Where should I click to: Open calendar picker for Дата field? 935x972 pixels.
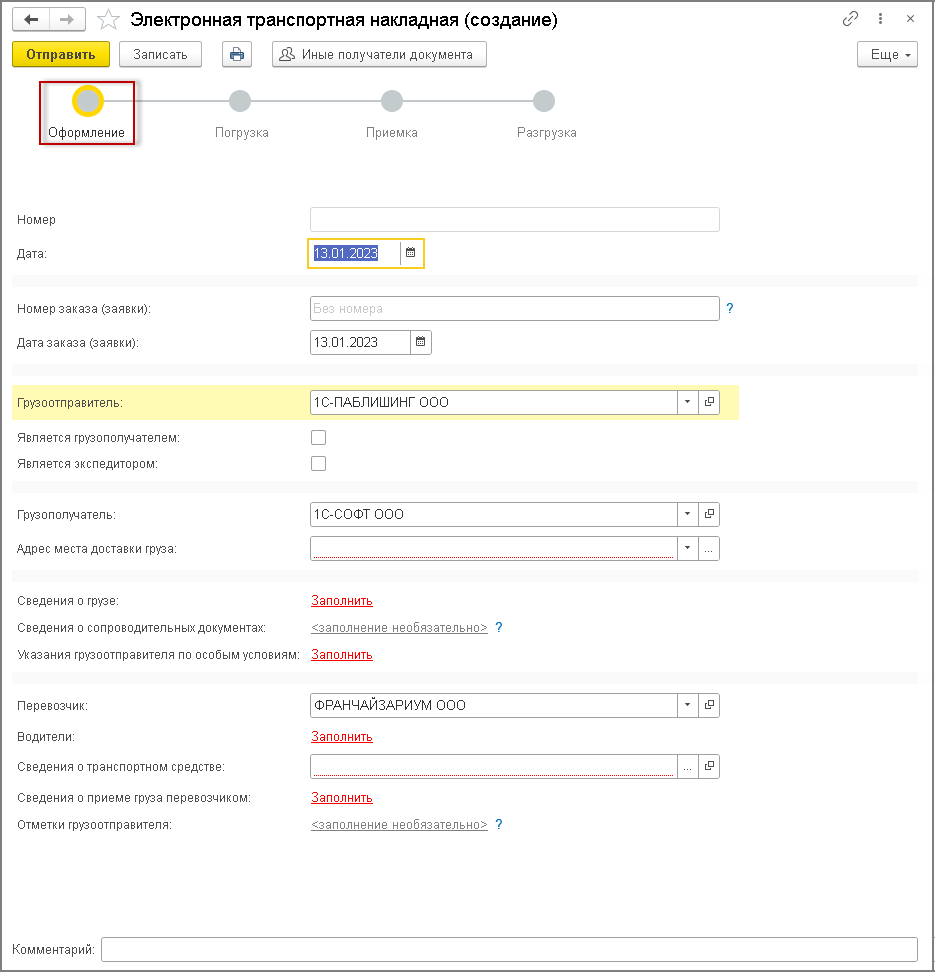point(410,254)
